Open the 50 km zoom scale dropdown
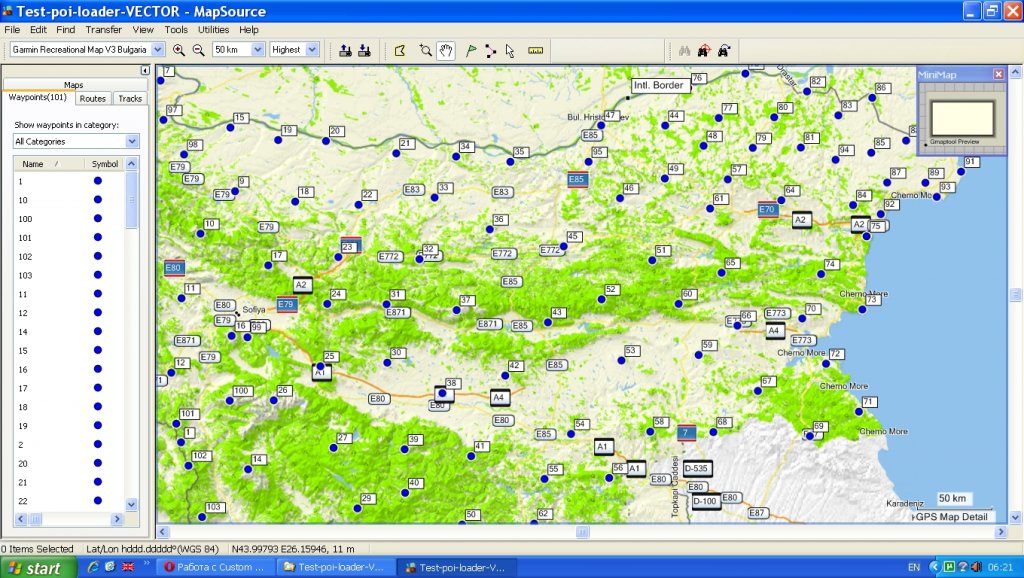 [x=258, y=49]
